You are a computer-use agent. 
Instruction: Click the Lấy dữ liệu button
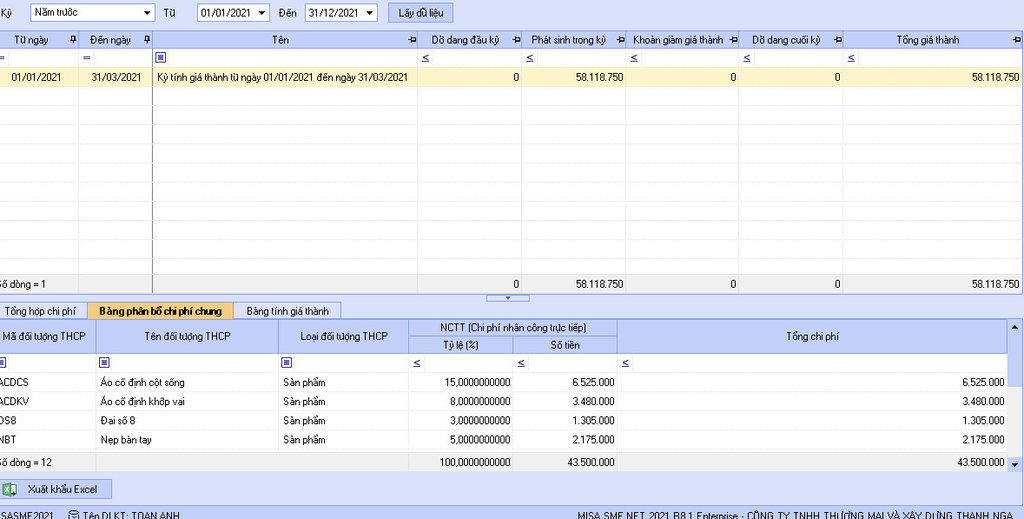click(x=421, y=12)
